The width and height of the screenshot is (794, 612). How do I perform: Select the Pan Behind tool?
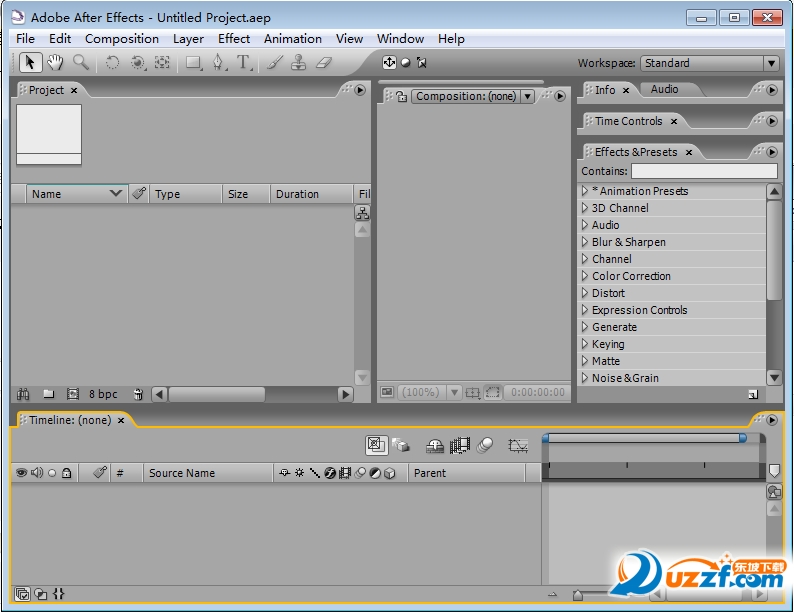[x=162, y=63]
